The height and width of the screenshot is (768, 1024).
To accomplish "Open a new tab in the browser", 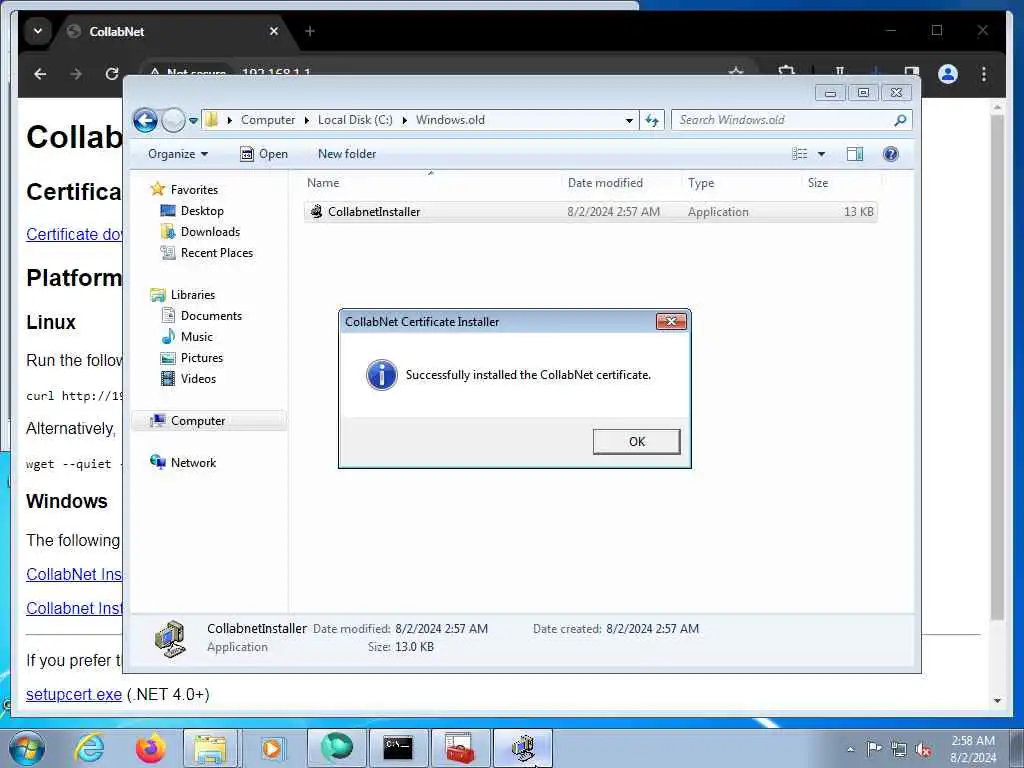I will pyautogui.click(x=310, y=31).
